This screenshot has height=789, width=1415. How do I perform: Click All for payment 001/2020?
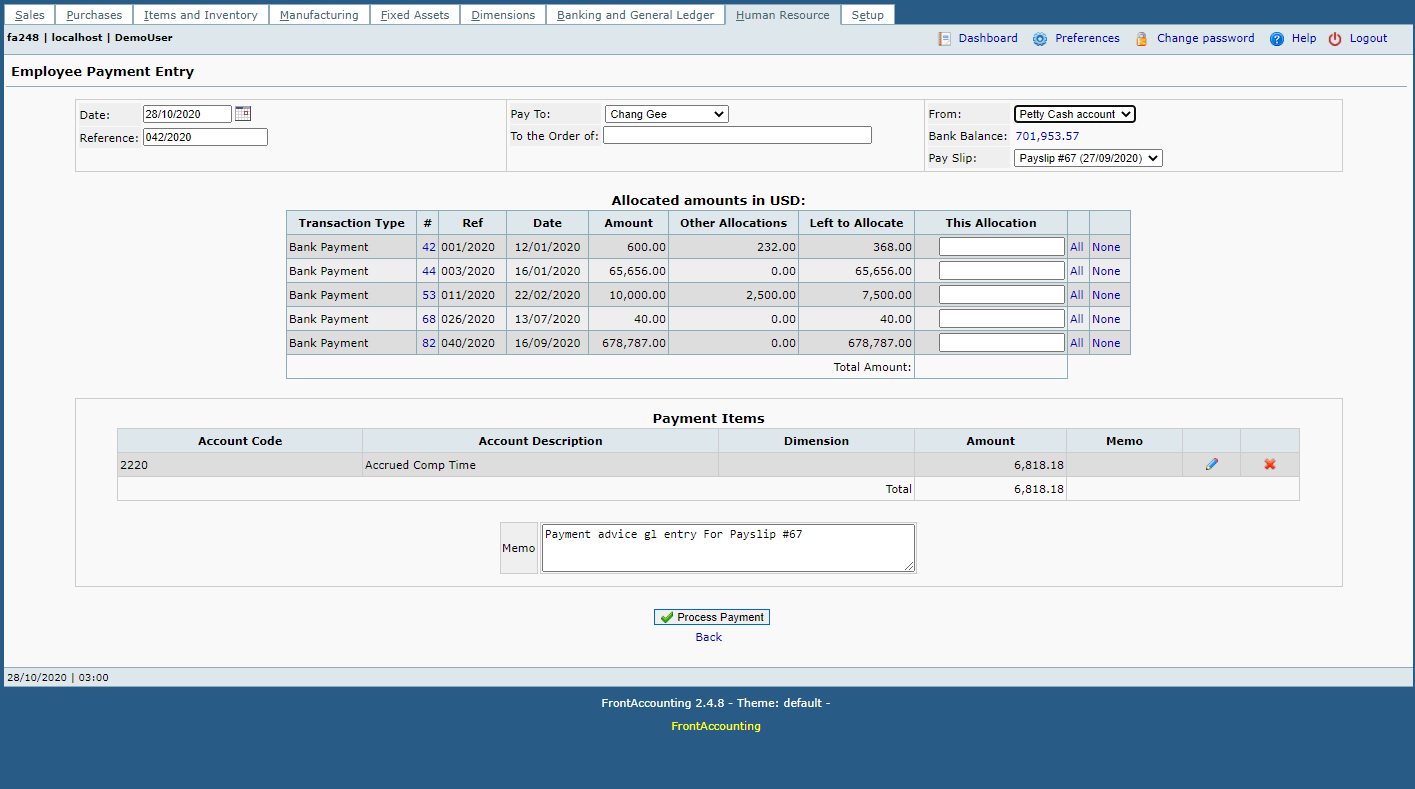(1077, 247)
